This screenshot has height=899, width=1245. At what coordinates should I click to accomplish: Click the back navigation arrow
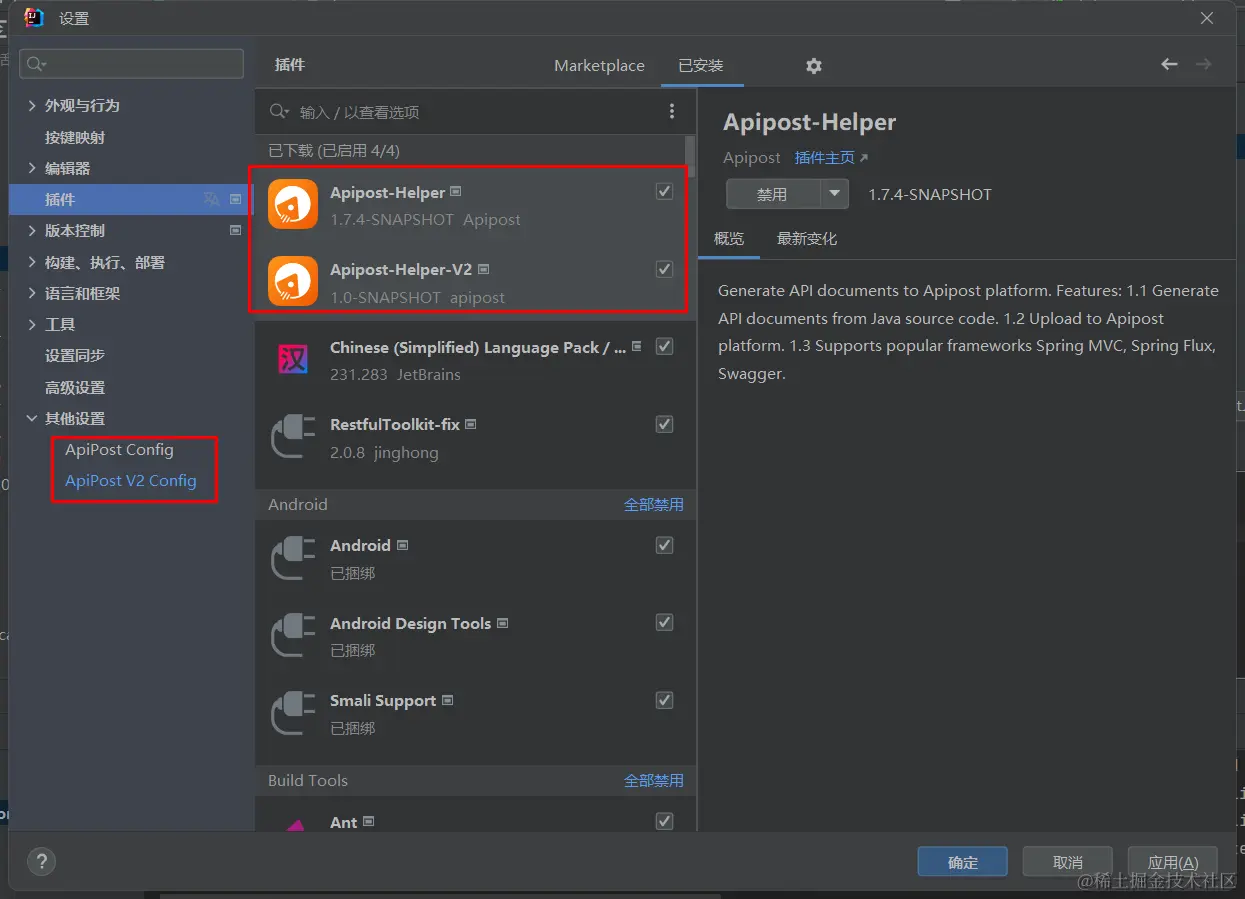(1169, 64)
